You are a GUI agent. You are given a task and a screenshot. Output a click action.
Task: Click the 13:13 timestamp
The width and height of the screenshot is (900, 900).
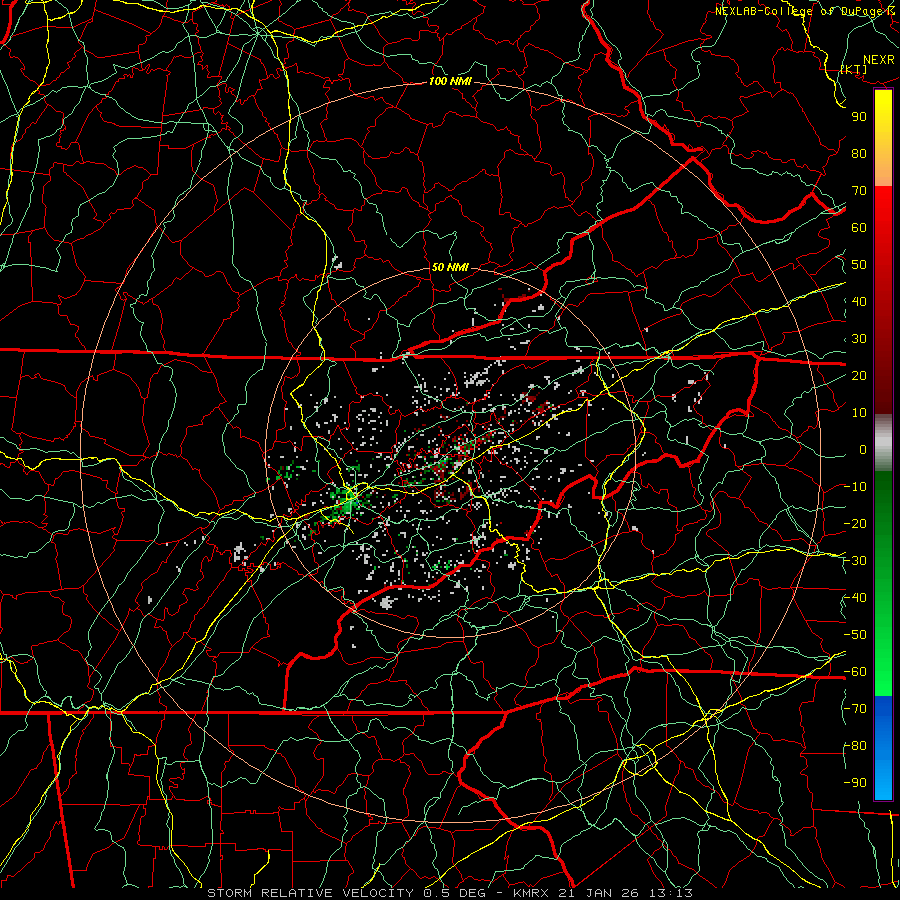click(x=672, y=893)
